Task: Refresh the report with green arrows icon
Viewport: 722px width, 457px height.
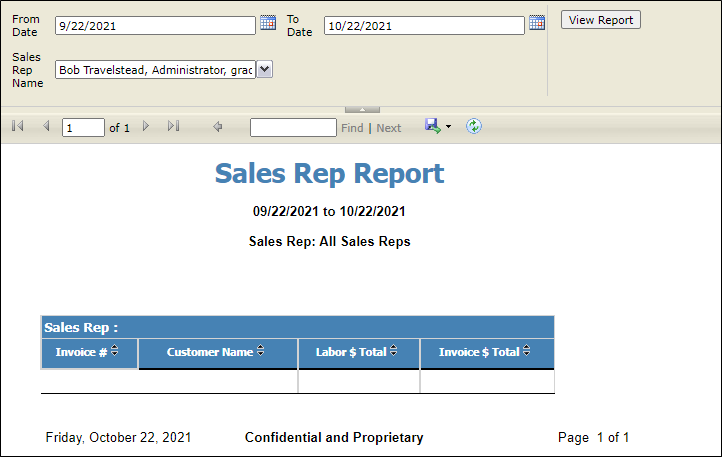Action: (474, 126)
